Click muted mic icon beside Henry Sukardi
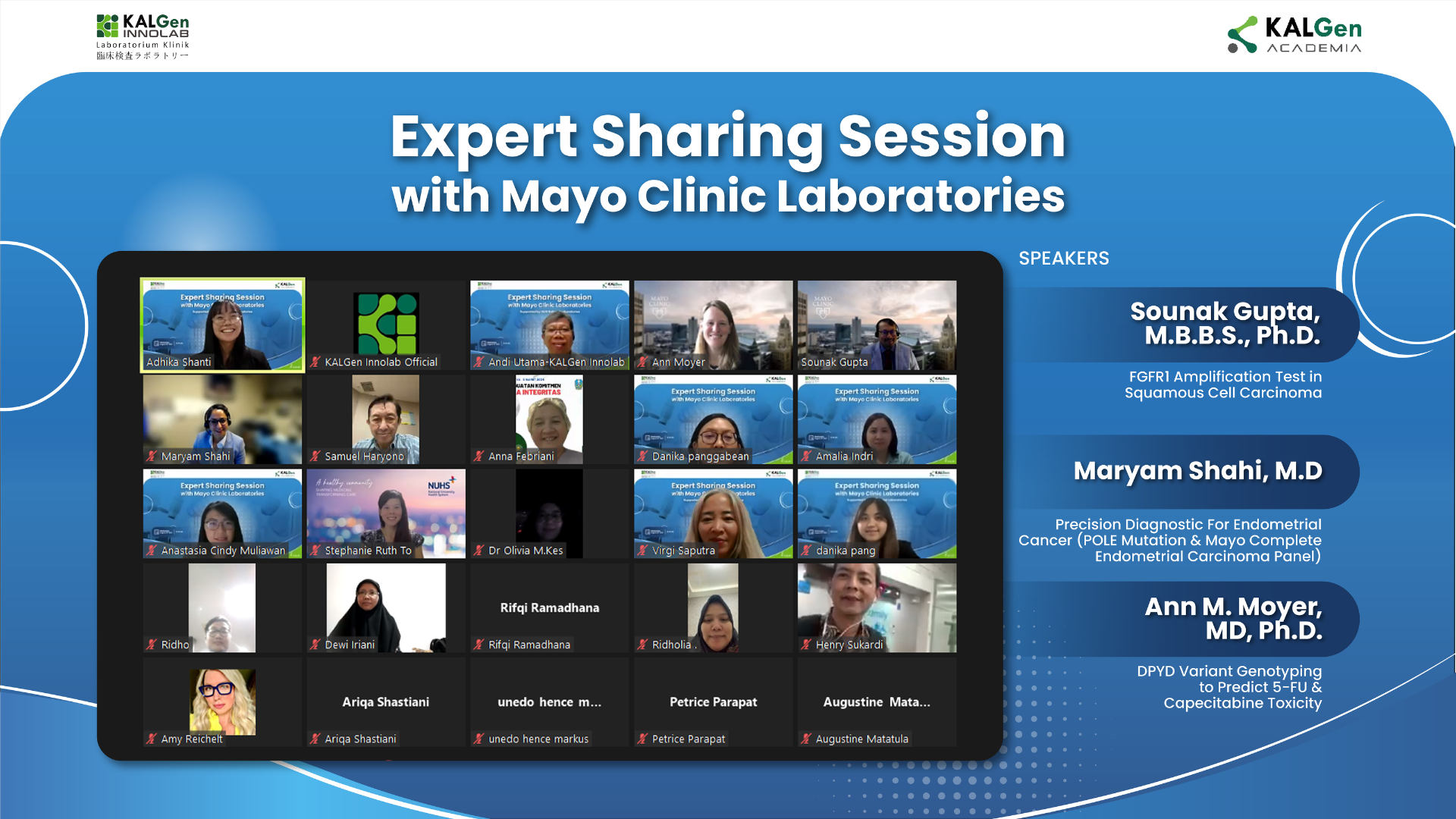This screenshot has height=819, width=1456. (807, 644)
